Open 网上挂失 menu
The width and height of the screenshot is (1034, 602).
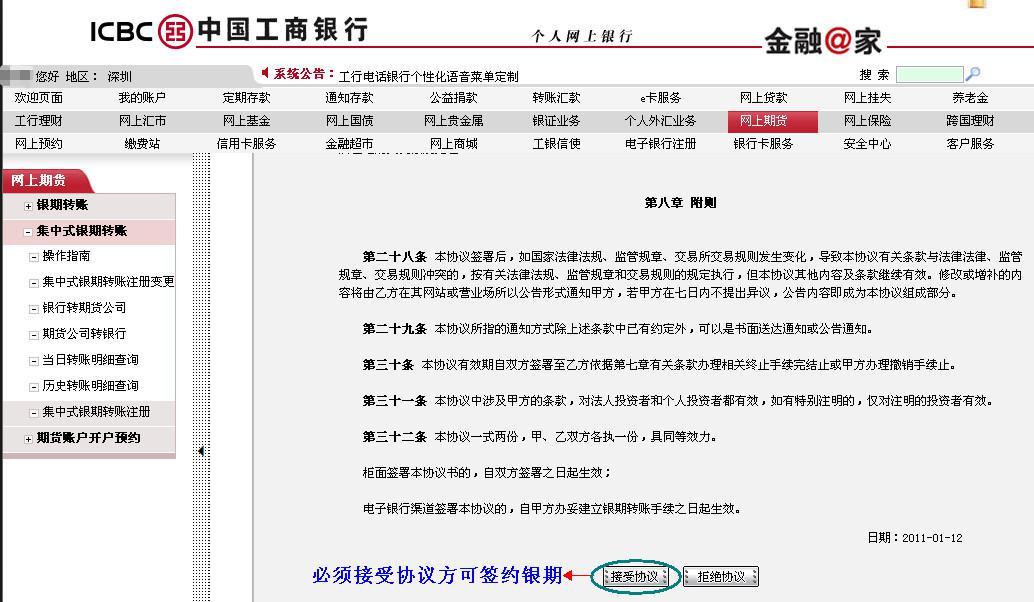pyautogui.click(x=867, y=98)
